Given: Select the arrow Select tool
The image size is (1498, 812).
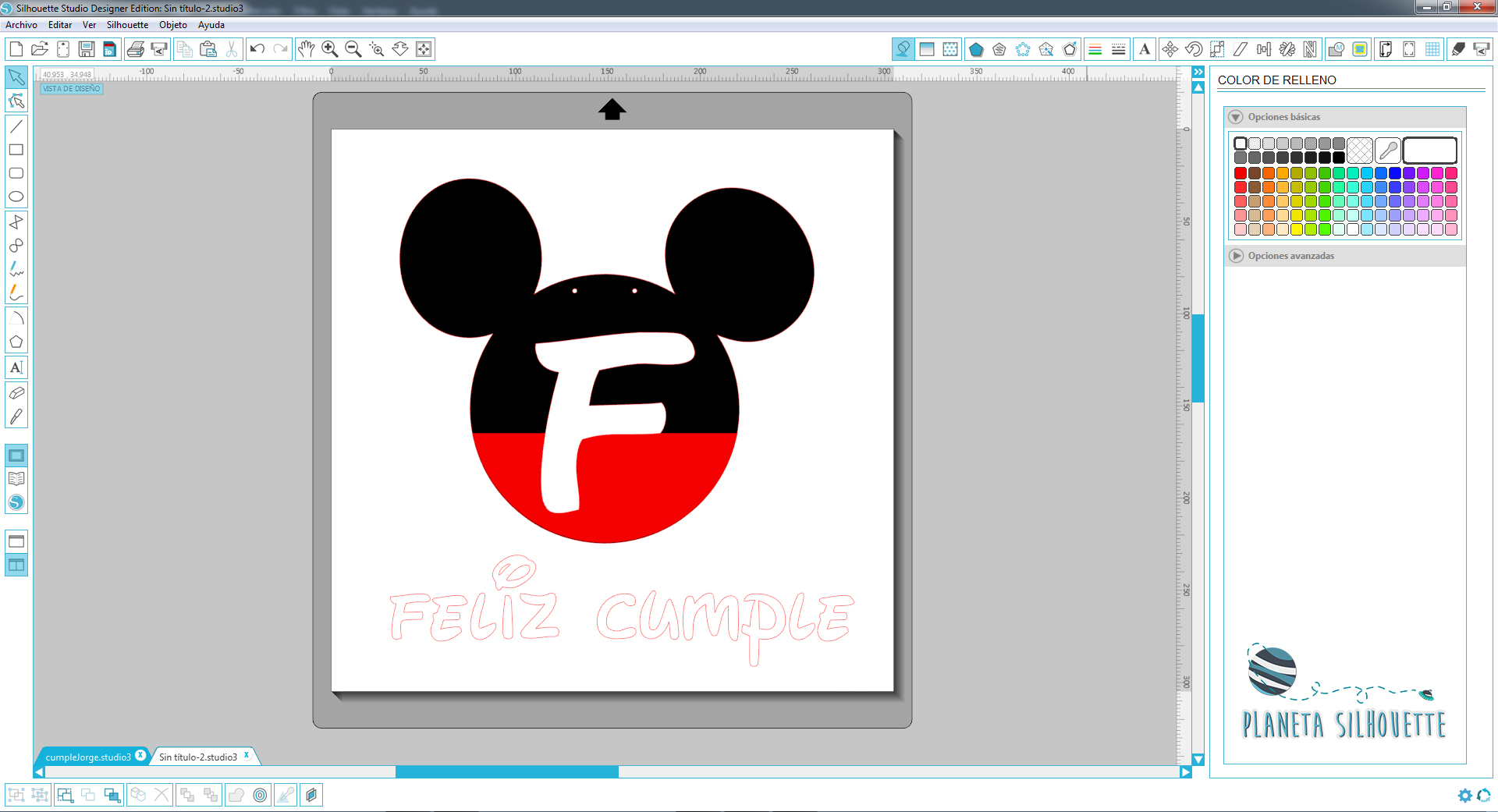Looking at the screenshot, I should point(16,77).
